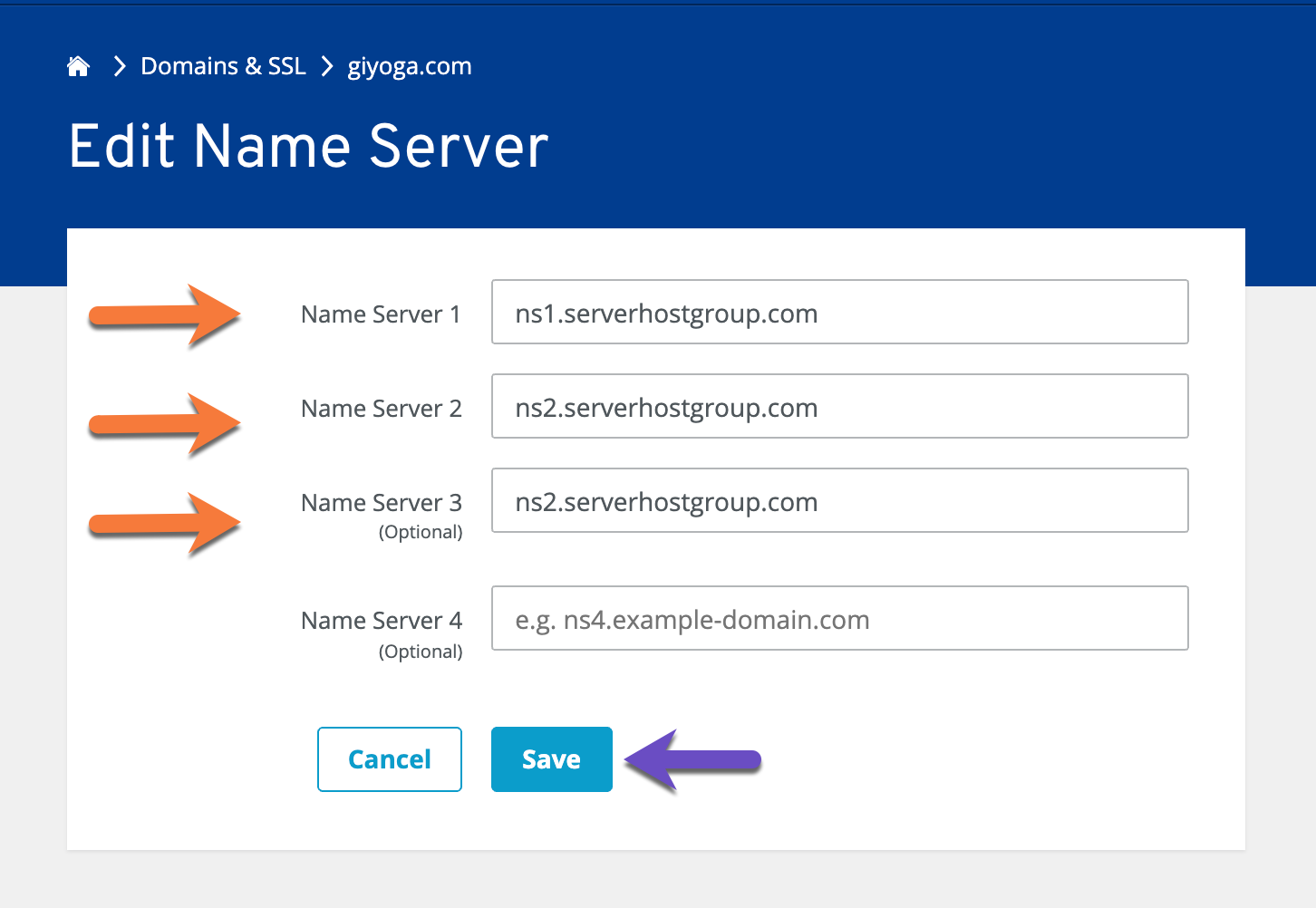The width and height of the screenshot is (1316, 908).
Task: Click the purple arrow pointing at Save
Action: tap(693, 761)
